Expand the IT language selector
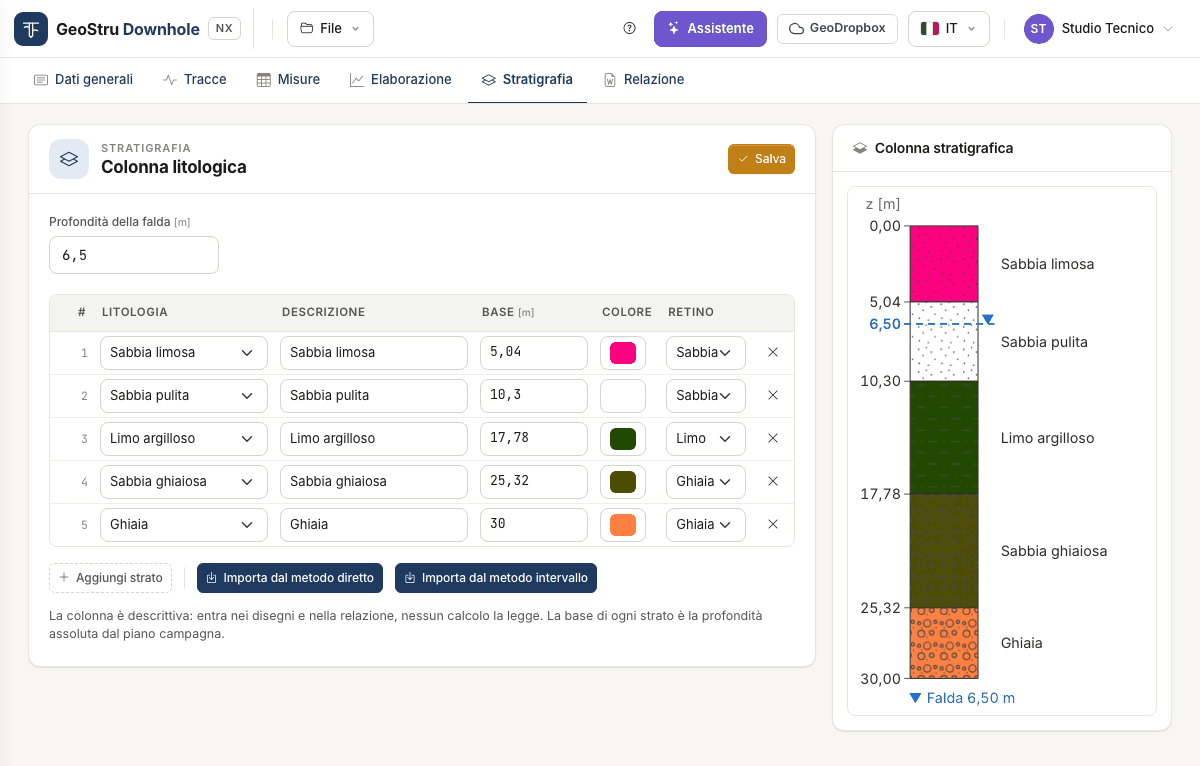The image size is (1200, 766). click(x=949, y=29)
